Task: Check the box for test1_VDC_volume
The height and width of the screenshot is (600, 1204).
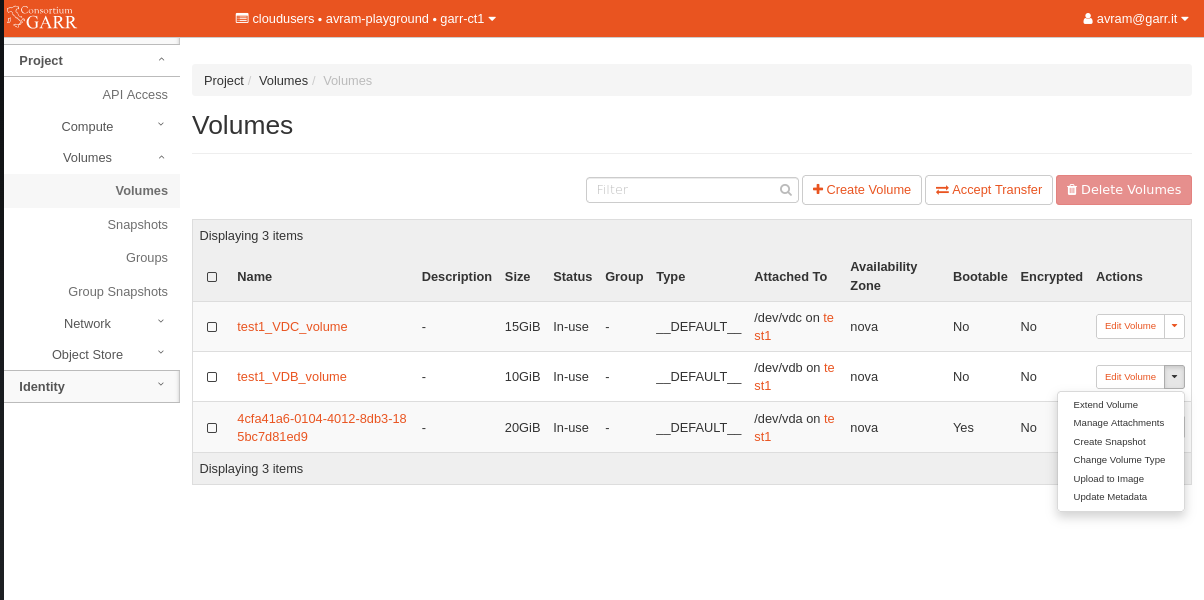Action: coord(212,327)
